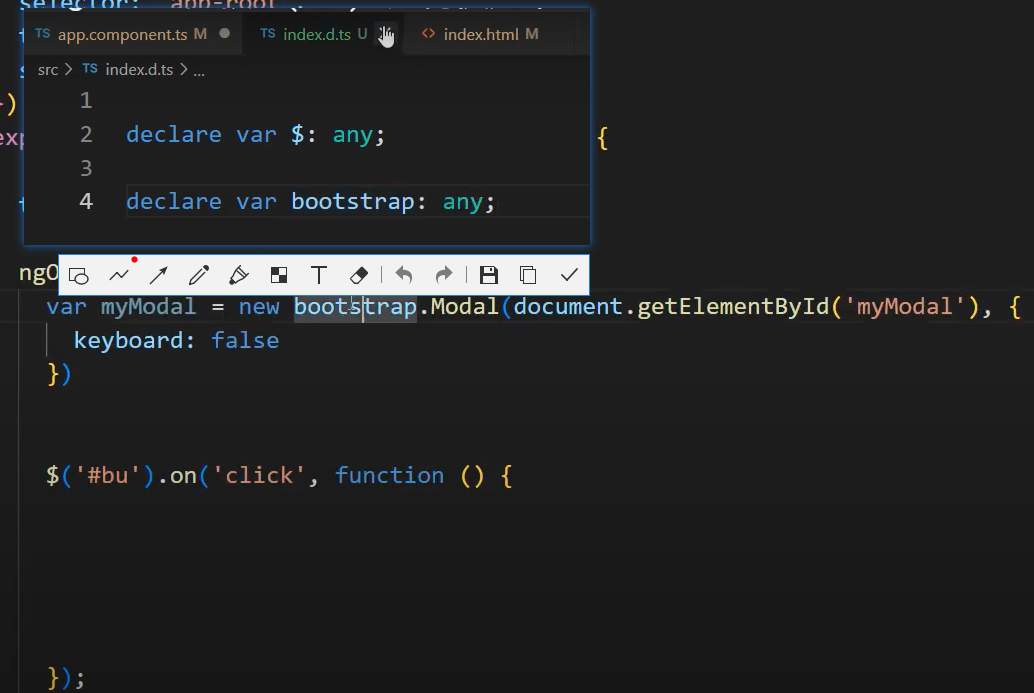The image size is (1034, 693).
Task: Click the src breadcrumb folder
Action: [x=48, y=69]
